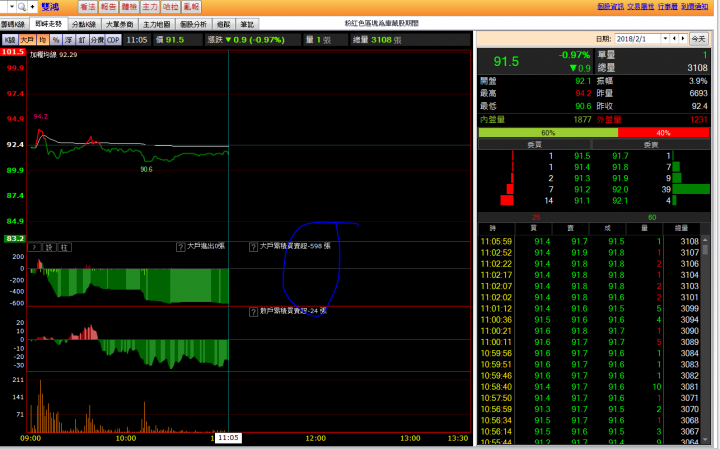Click the 內盤量 1877 value row
This screenshot has width=720, height=449.
click(535, 119)
